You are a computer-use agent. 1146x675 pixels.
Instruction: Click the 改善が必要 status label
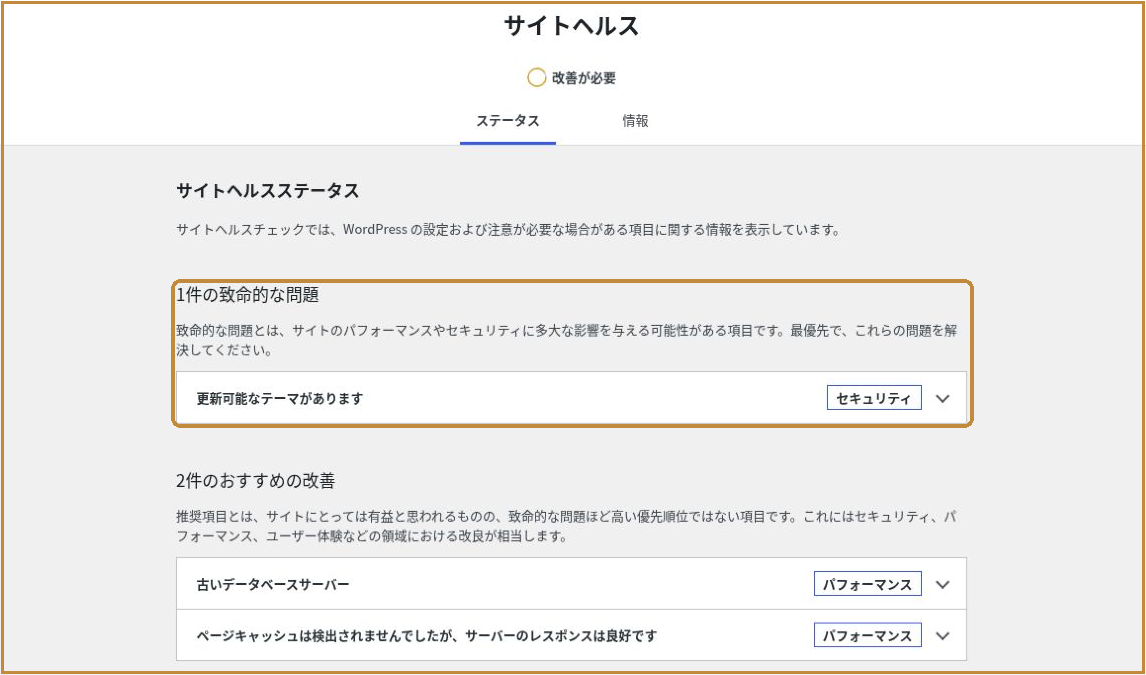pos(584,78)
